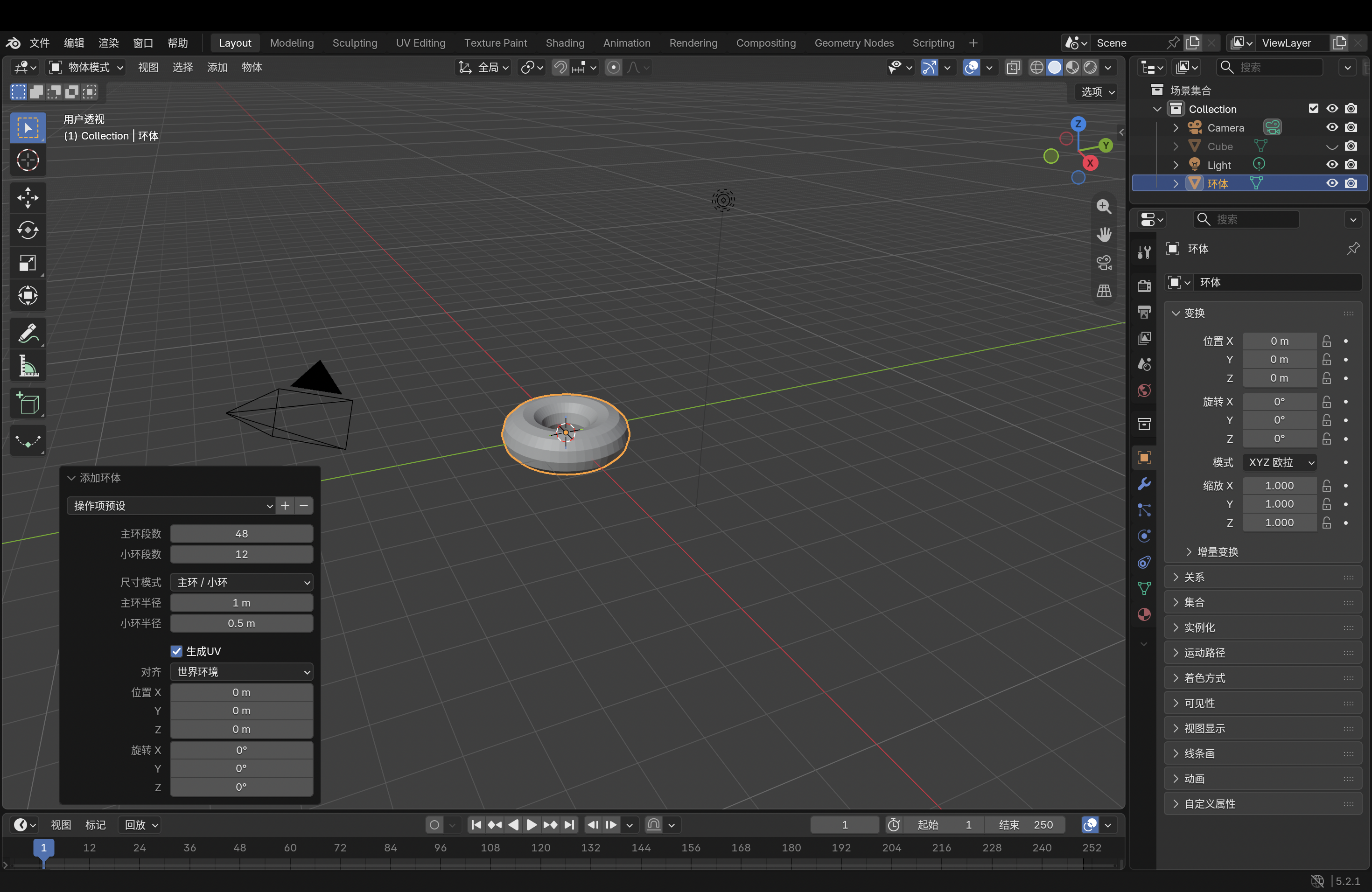Image resolution: width=1372 pixels, height=892 pixels.
Task: Select the Add Cube tool
Action: (x=28, y=404)
